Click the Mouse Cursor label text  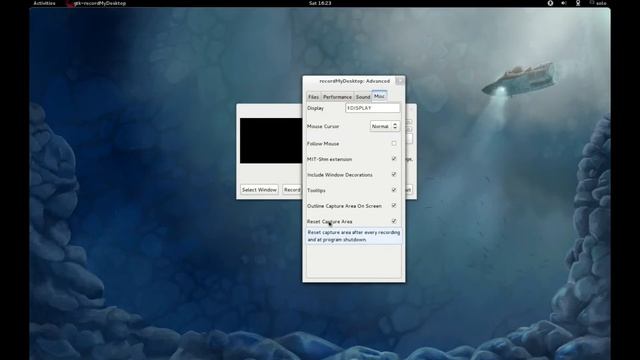pyautogui.click(x=323, y=127)
